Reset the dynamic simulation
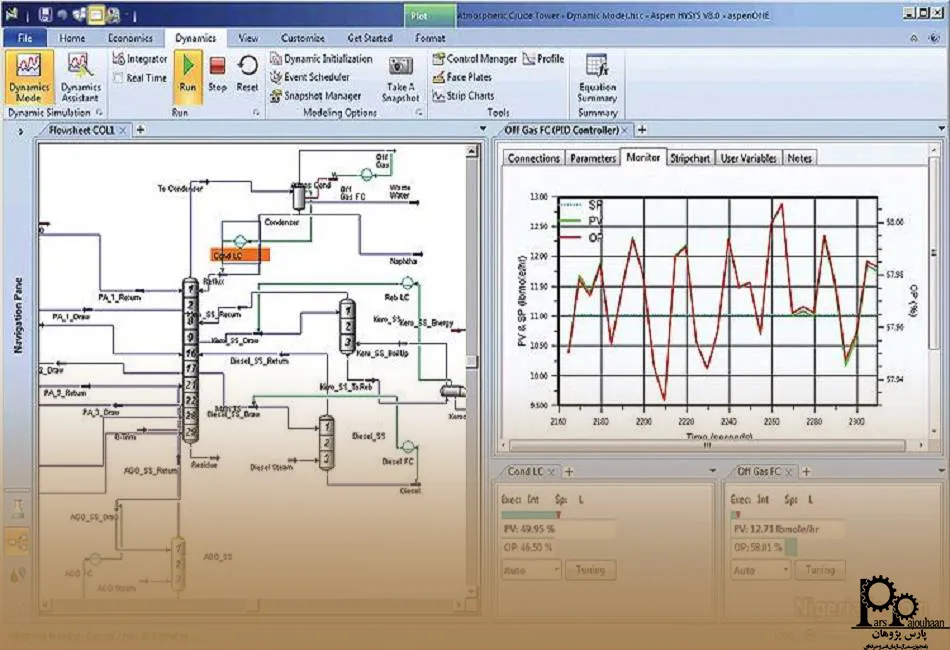 (247, 72)
